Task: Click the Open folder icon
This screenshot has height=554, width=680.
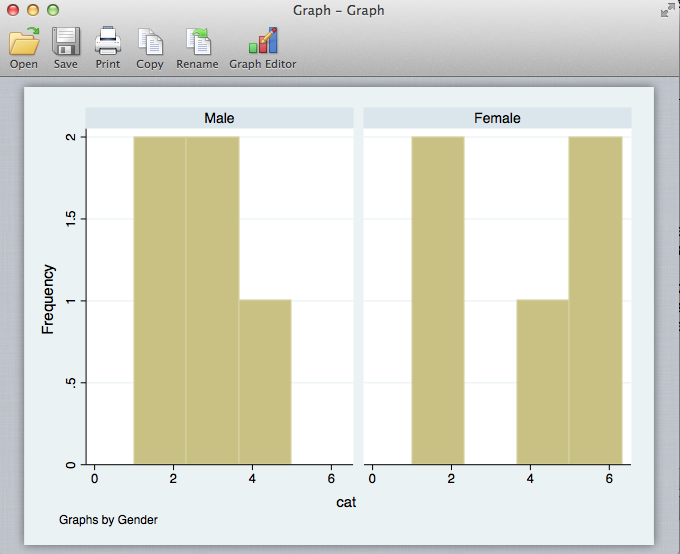Action: 23,42
